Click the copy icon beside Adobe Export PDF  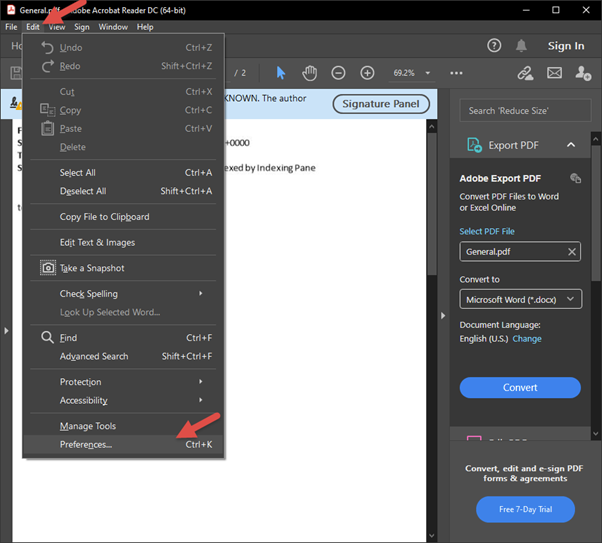tap(575, 178)
